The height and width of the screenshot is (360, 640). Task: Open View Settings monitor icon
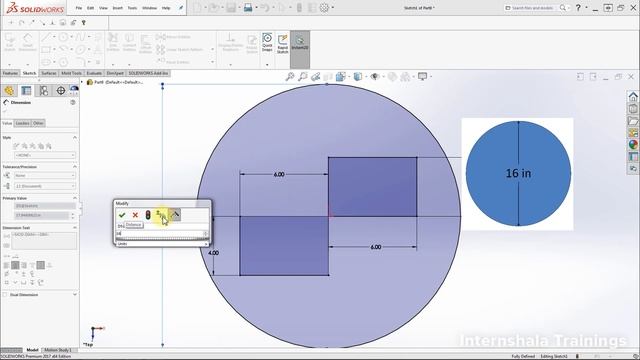coord(422,76)
